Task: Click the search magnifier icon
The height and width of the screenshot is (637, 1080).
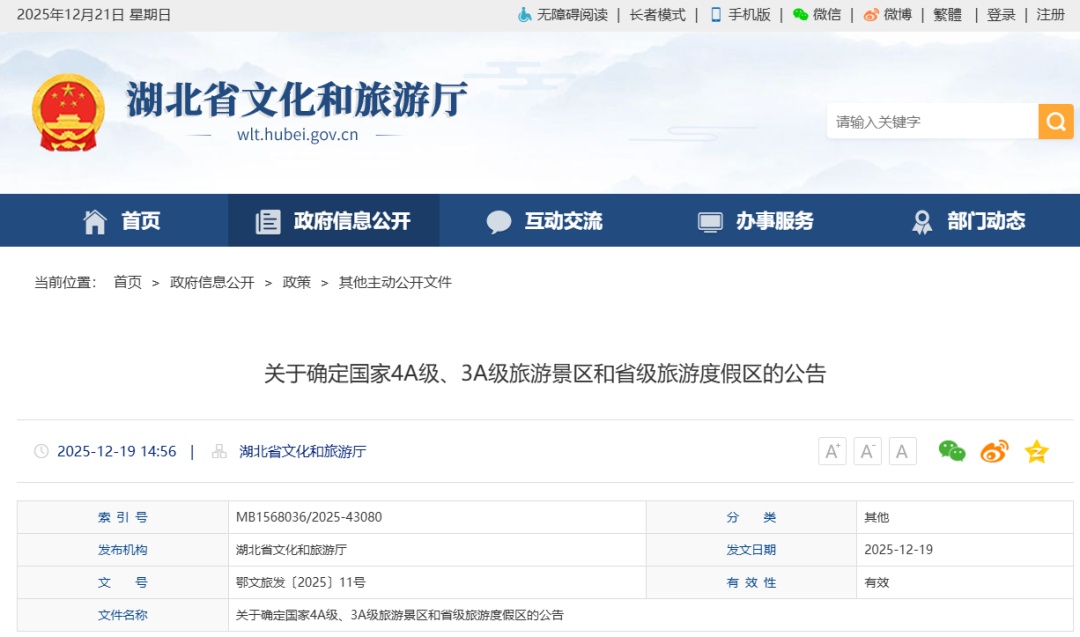Action: 1055,121
